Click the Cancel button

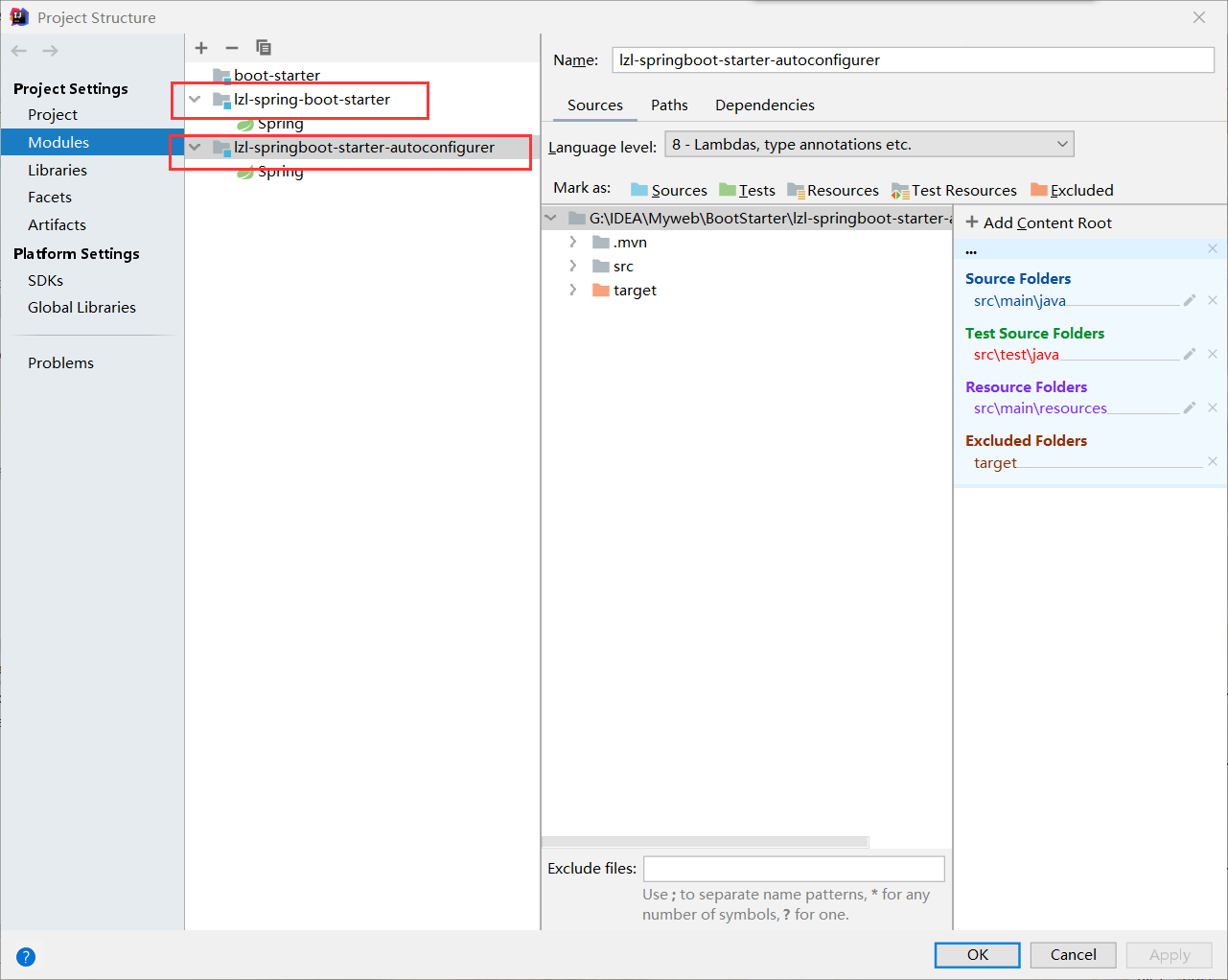[x=1074, y=955]
